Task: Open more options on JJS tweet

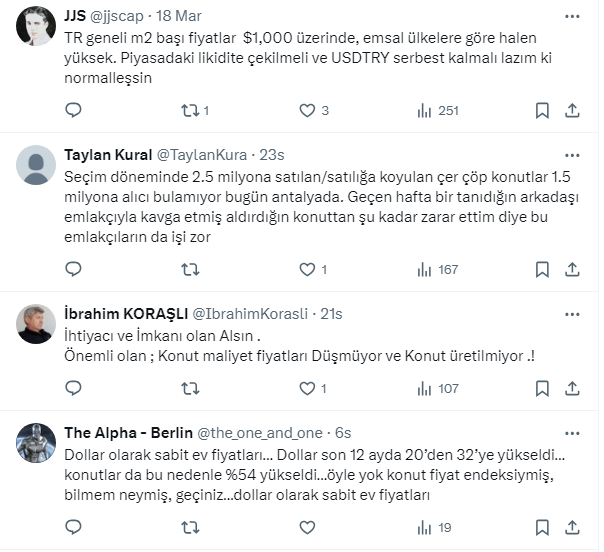Action: tap(571, 18)
